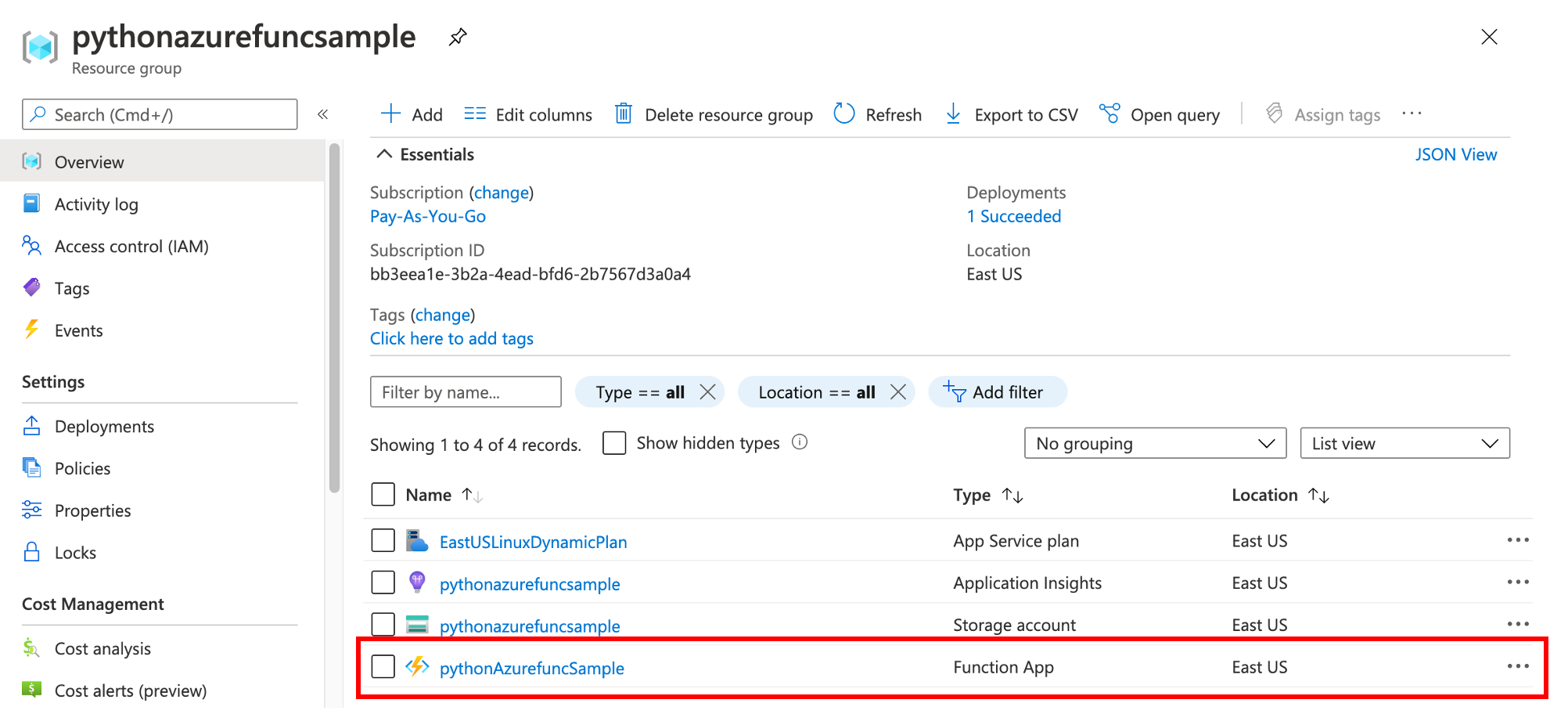Click the Refresh icon in toolbar
Viewport: 1568px width, 714px height.
click(844, 114)
